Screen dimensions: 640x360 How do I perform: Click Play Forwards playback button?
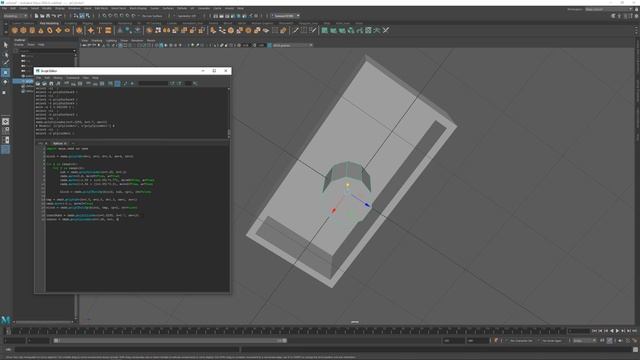617,331
